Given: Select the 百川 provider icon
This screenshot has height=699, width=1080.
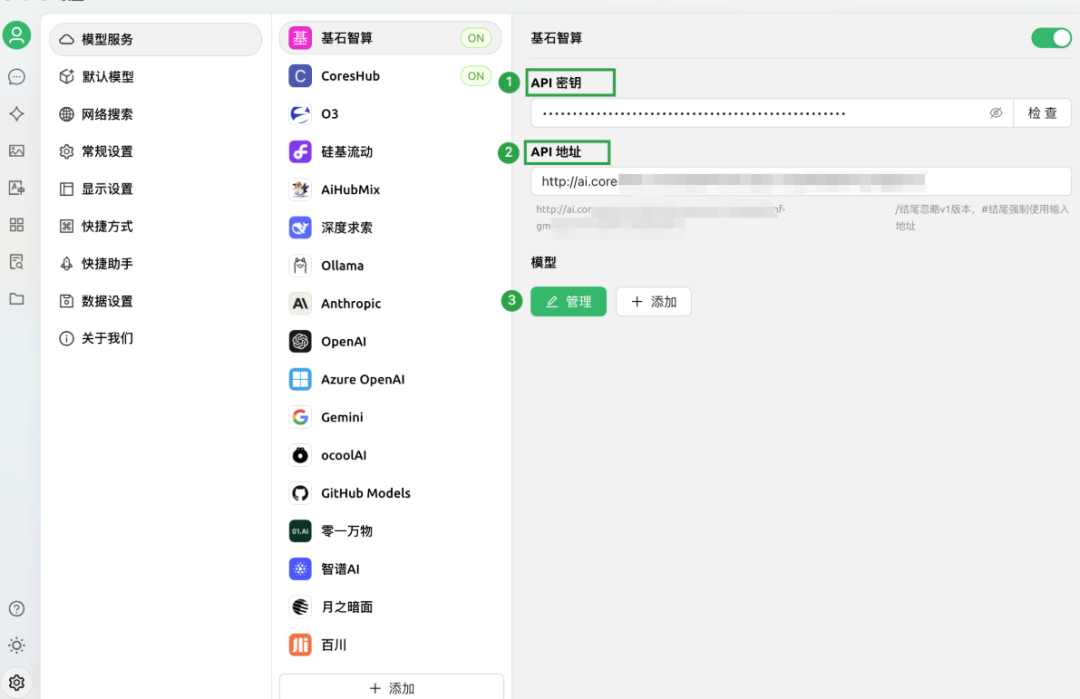Looking at the screenshot, I should [x=300, y=645].
